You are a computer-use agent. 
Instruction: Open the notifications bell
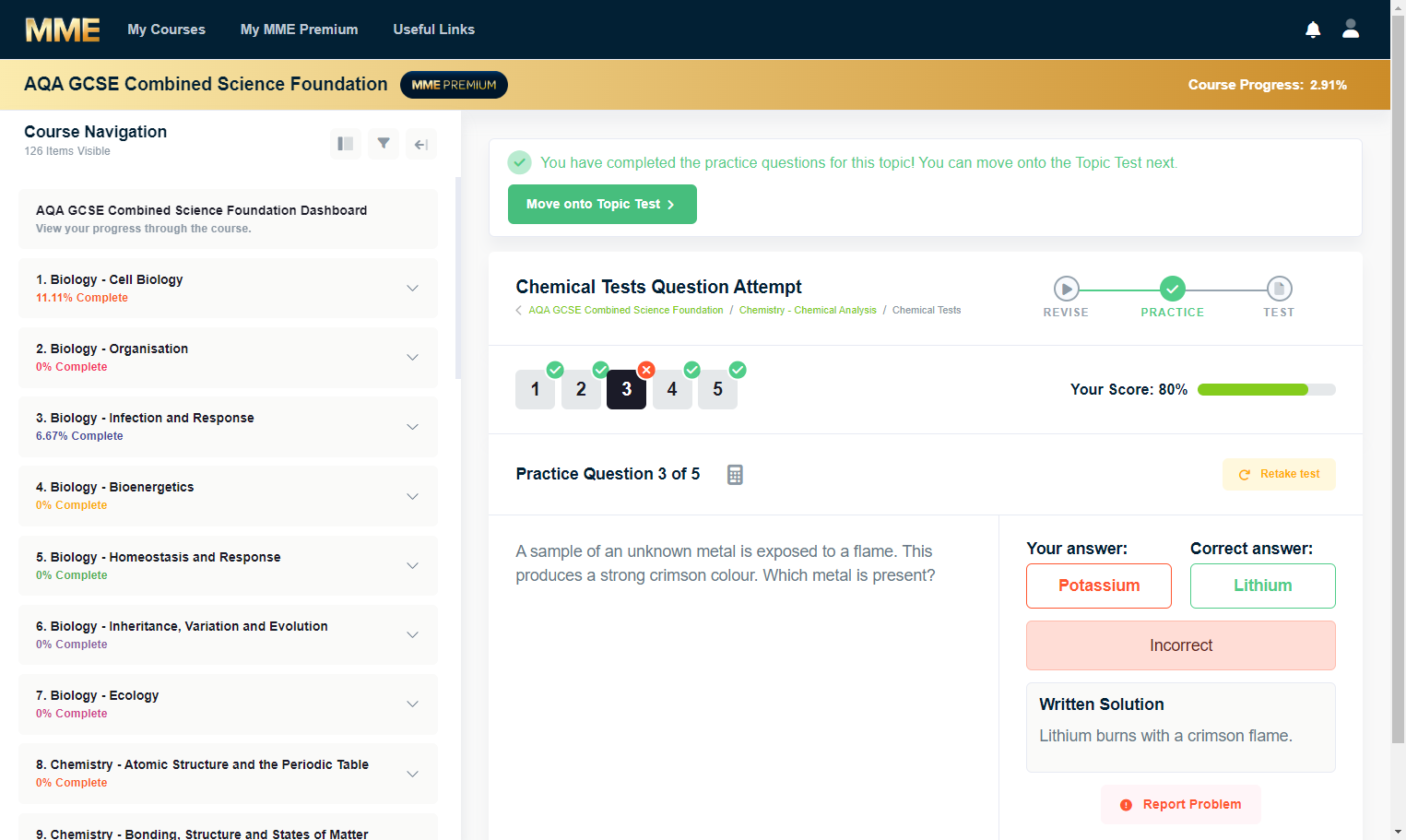click(x=1313, y=30)
